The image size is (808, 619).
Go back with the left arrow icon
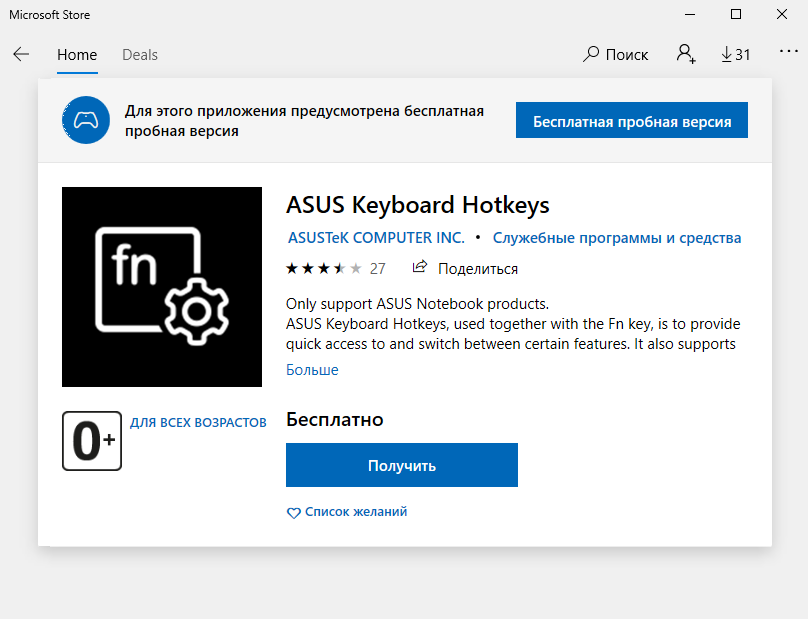pyautogui.click(x=21, y=54)
